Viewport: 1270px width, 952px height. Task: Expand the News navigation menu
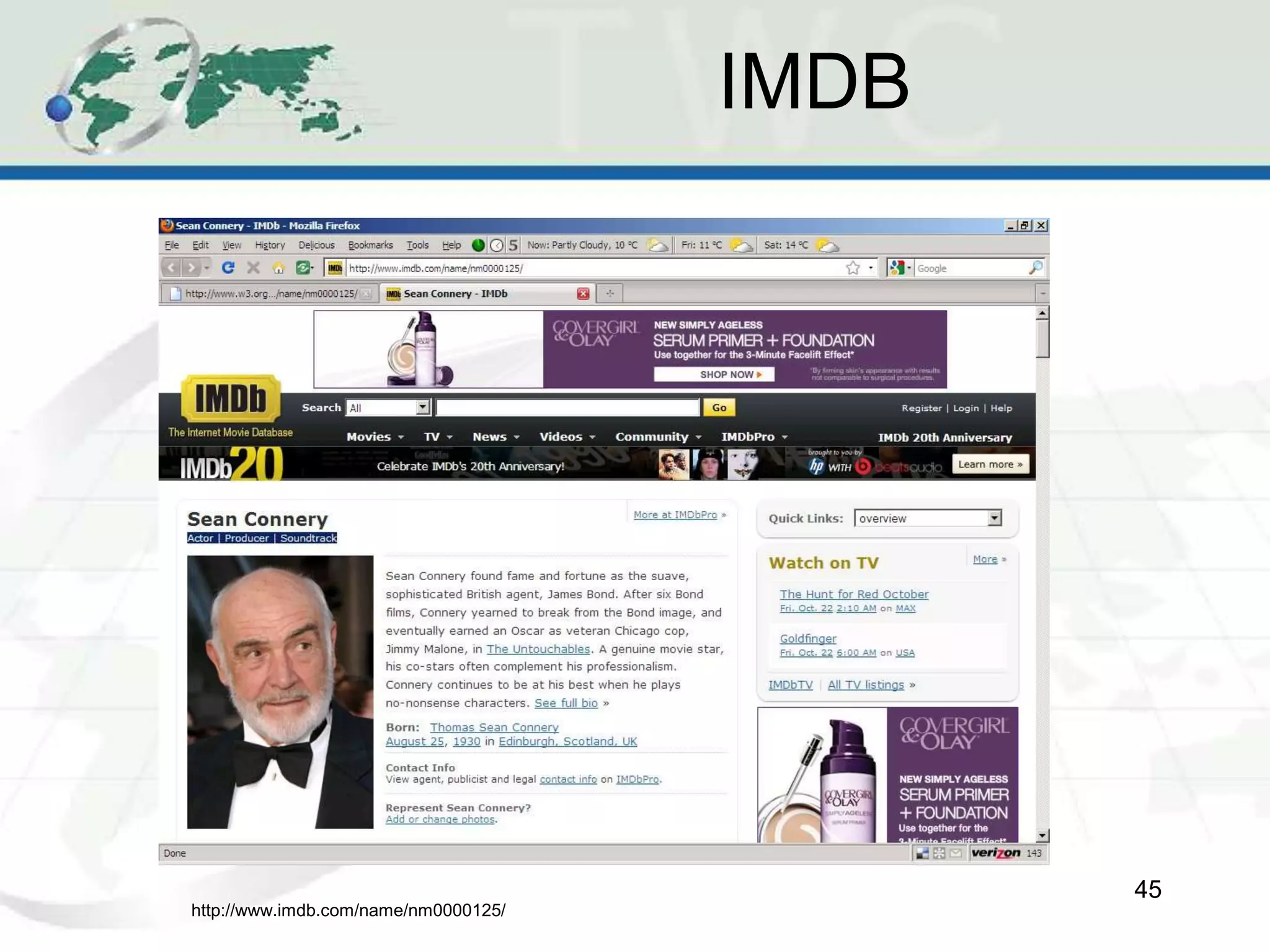pyautogui.click(x=496, y=437)
